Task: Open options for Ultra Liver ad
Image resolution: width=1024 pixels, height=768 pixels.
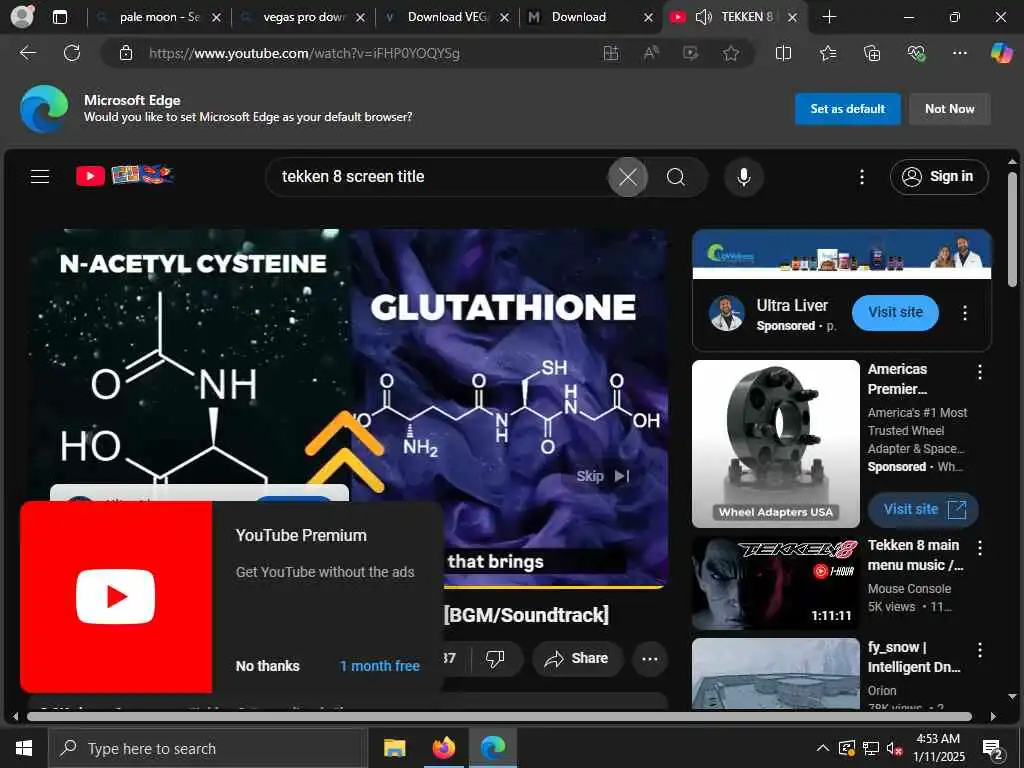Action: point(965,313)
